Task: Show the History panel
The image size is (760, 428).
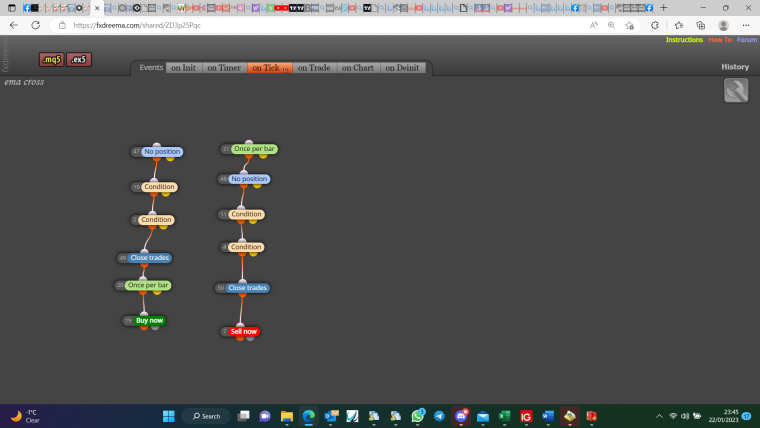Action: [735, 67]
